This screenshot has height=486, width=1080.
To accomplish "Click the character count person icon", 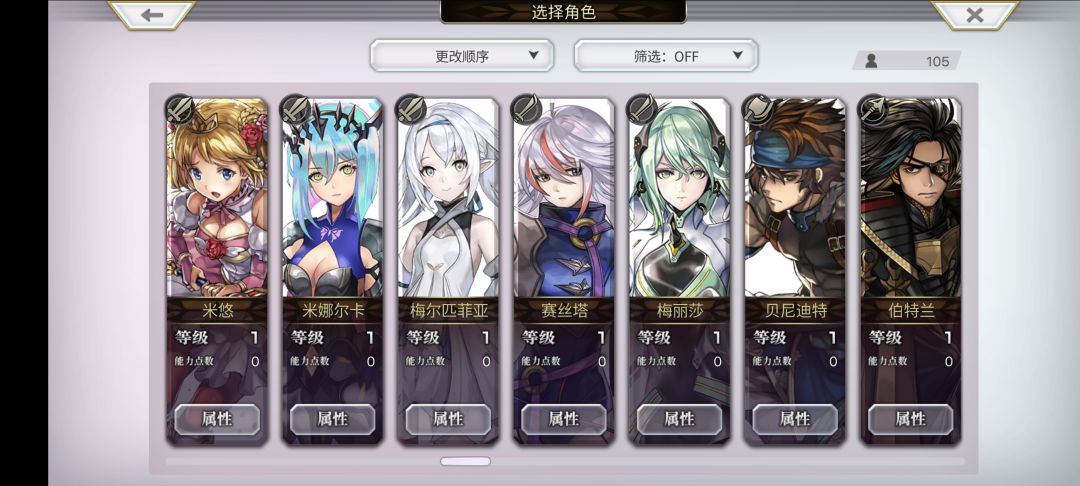I will (x=871, y=61).
